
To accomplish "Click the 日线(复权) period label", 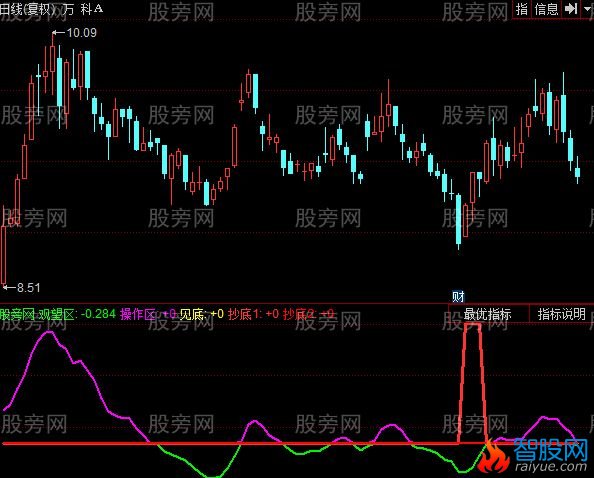I will click(x=28, y=9).
